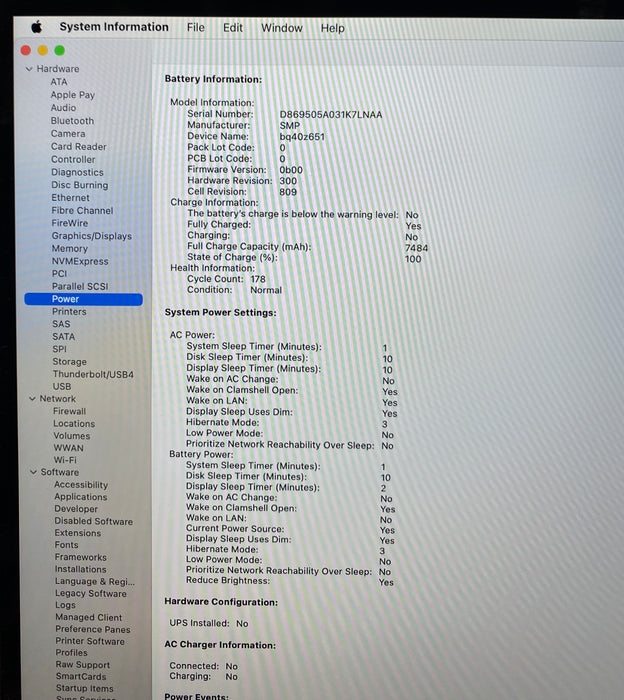624x700 pixels.
Task: Select Audio in sidebar
Action: (x=63, y=108)
